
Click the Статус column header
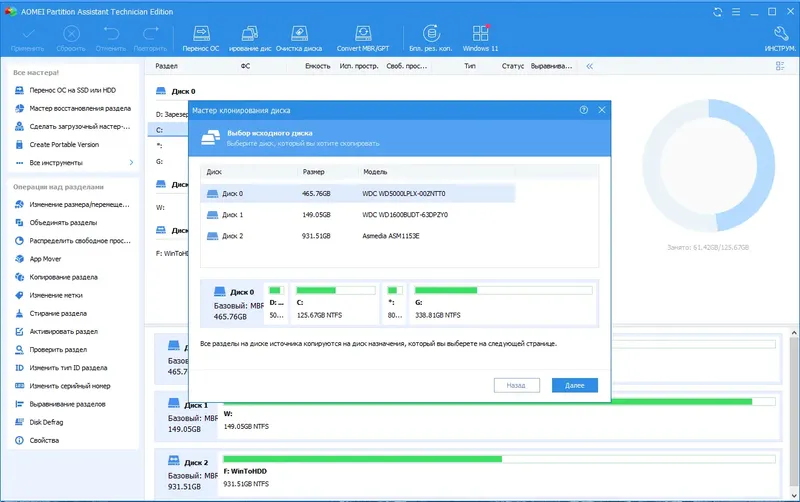click(513, 66)
